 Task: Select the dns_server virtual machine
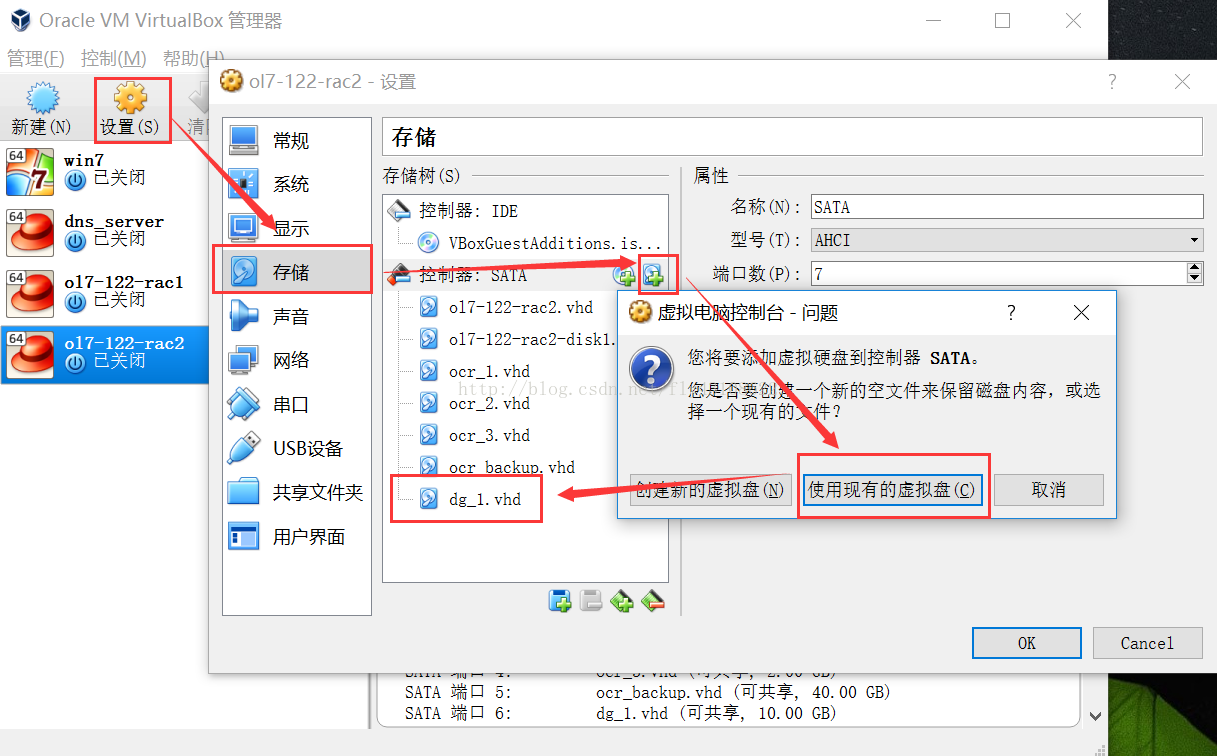pos(104,231)
